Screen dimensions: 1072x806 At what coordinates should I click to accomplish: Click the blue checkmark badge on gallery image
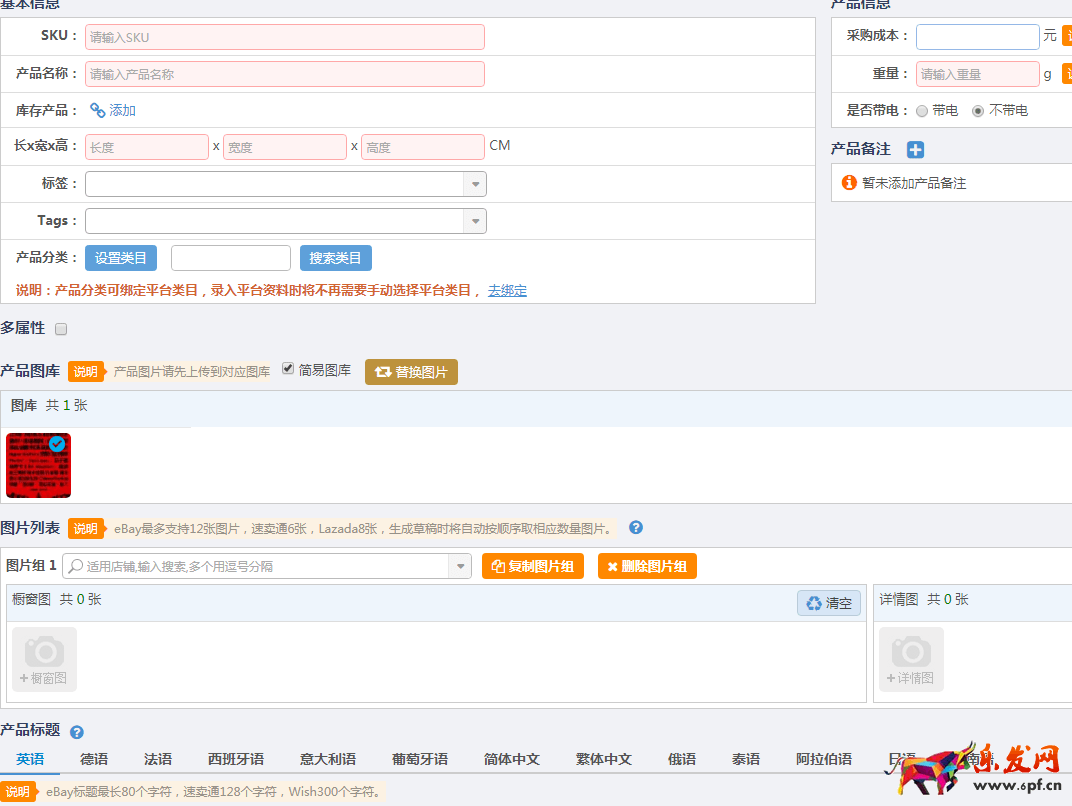[58, 443]
